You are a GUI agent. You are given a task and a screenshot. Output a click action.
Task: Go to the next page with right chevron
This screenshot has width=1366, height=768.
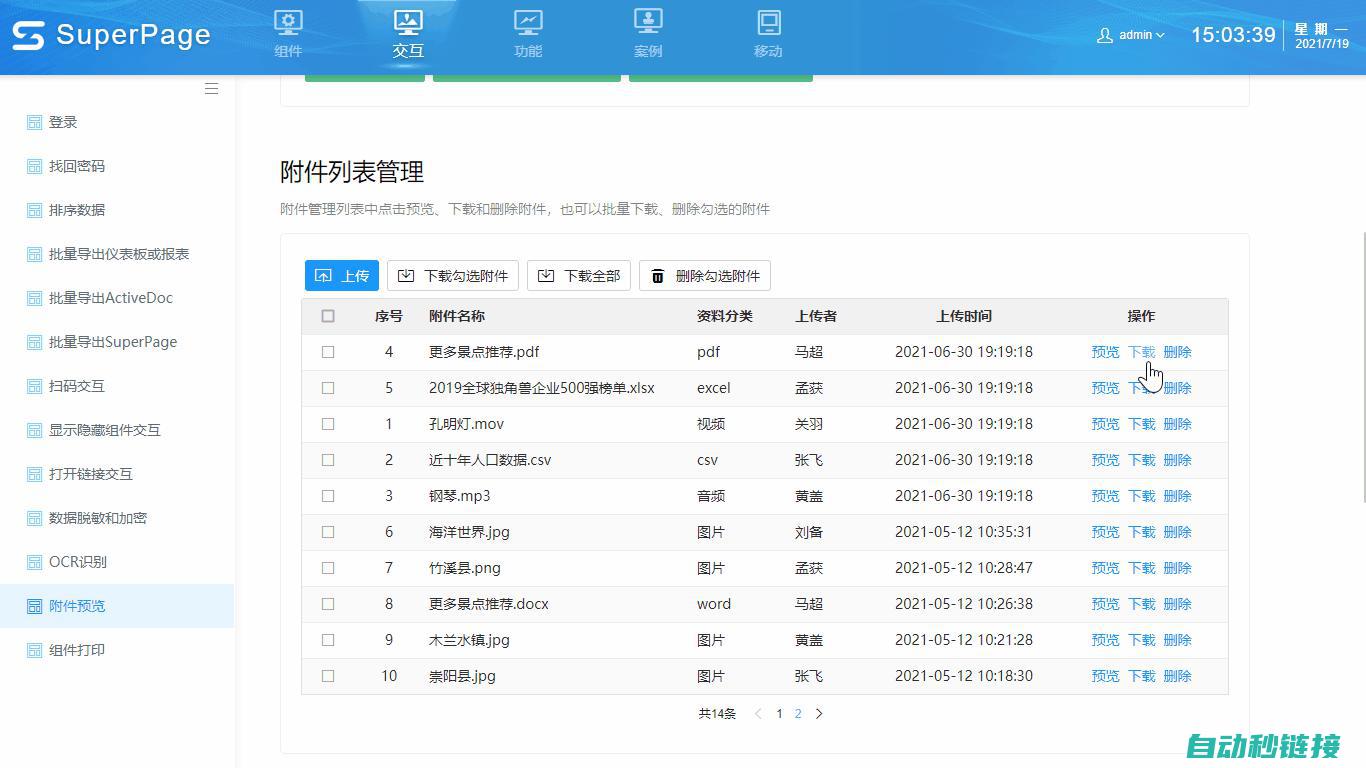pyautogui.click(x=819, y=714)
